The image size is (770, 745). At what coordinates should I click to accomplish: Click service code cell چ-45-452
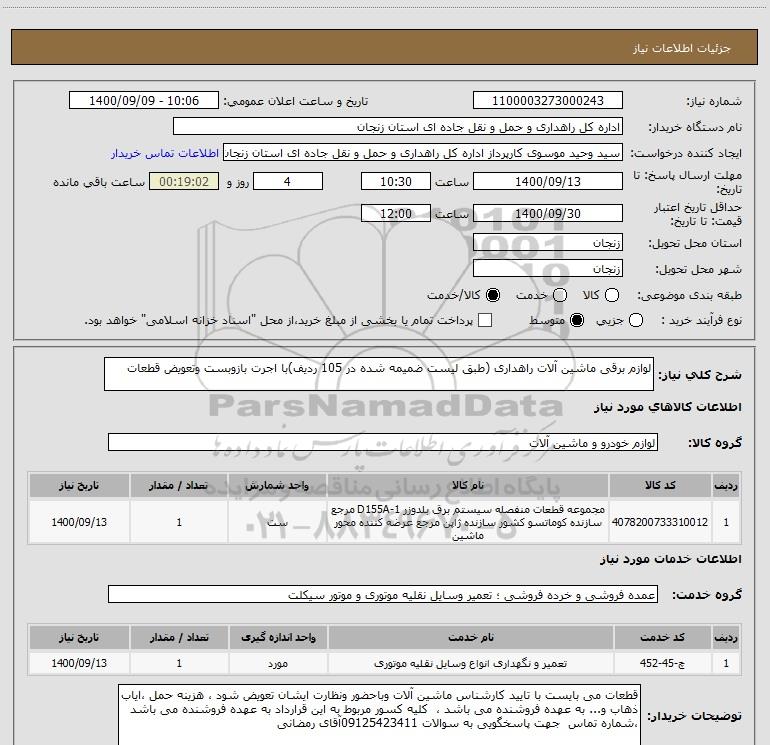(662, 663)
